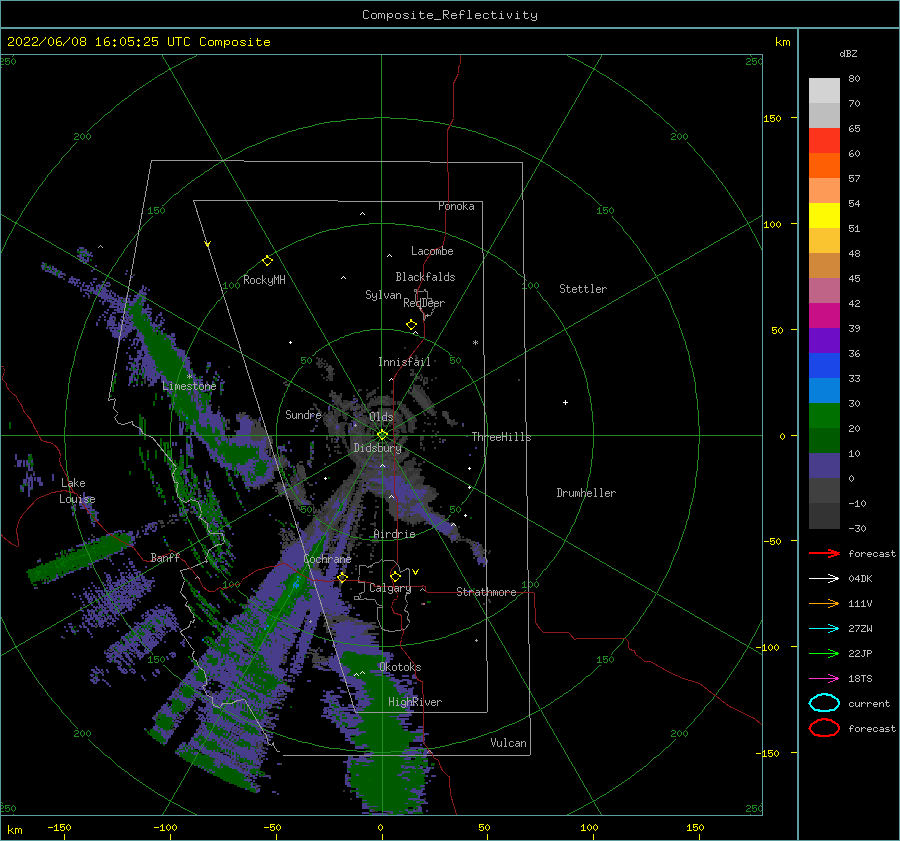Click the yellow diamond marker near RockyMH

pos(267,261)
